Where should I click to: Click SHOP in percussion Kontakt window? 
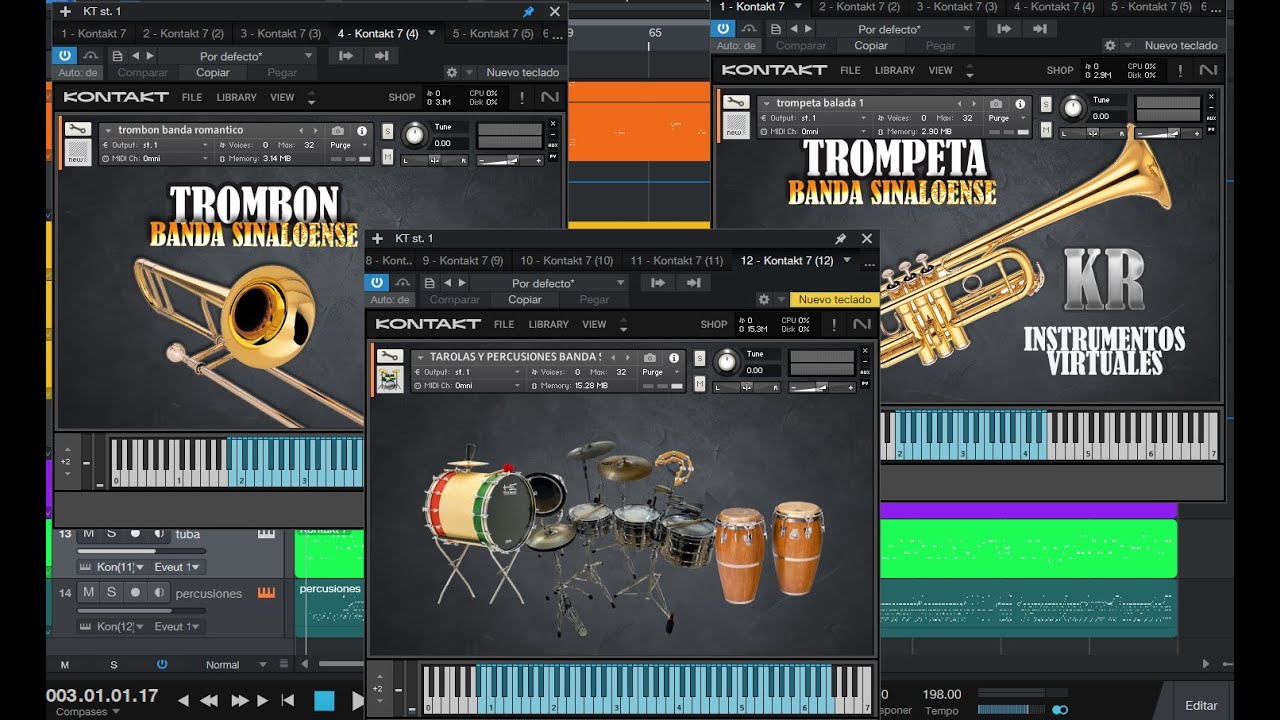point(714,324)
